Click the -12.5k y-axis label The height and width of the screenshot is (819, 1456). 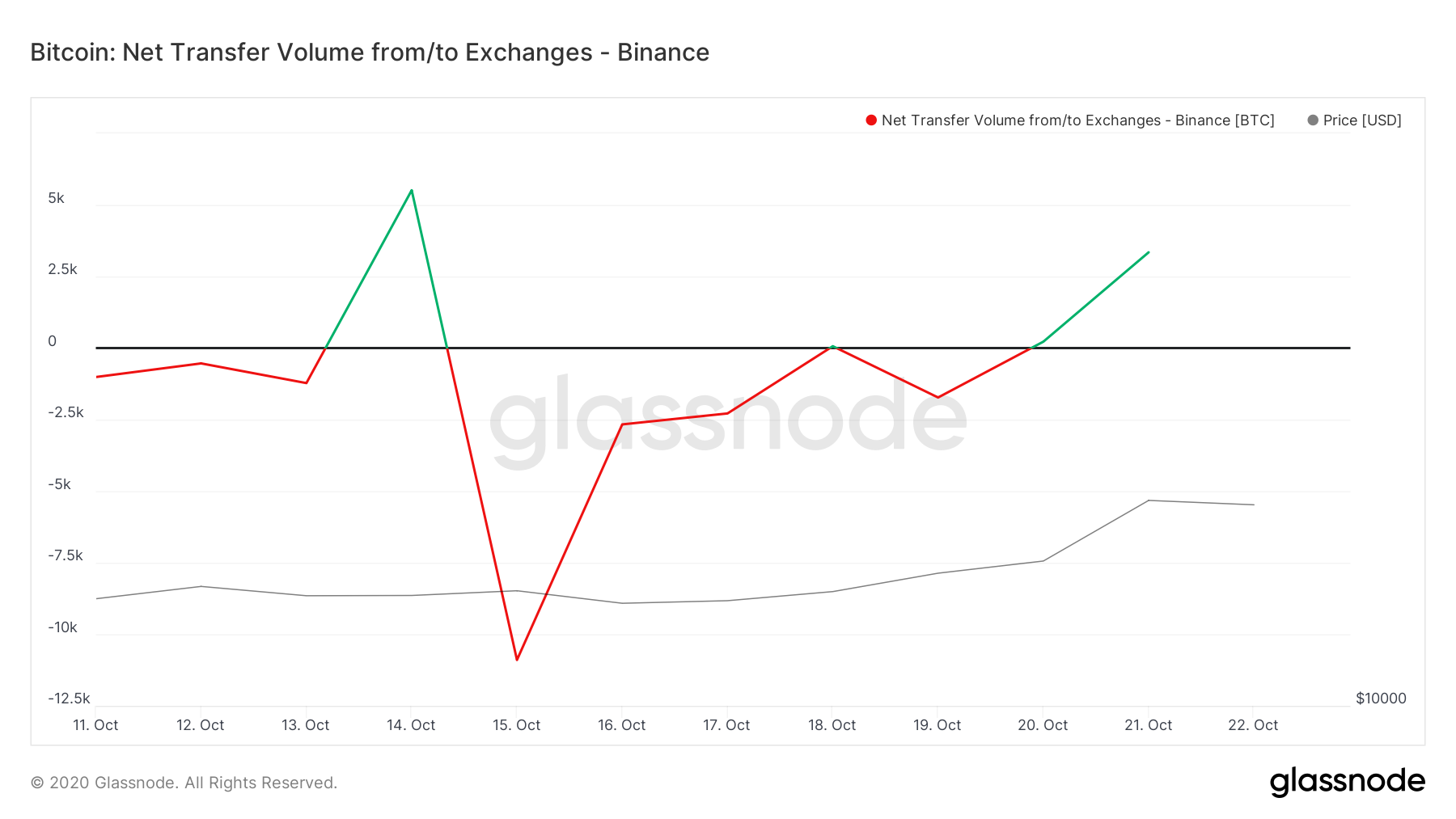pyautogui.click(x=69, y=699)
